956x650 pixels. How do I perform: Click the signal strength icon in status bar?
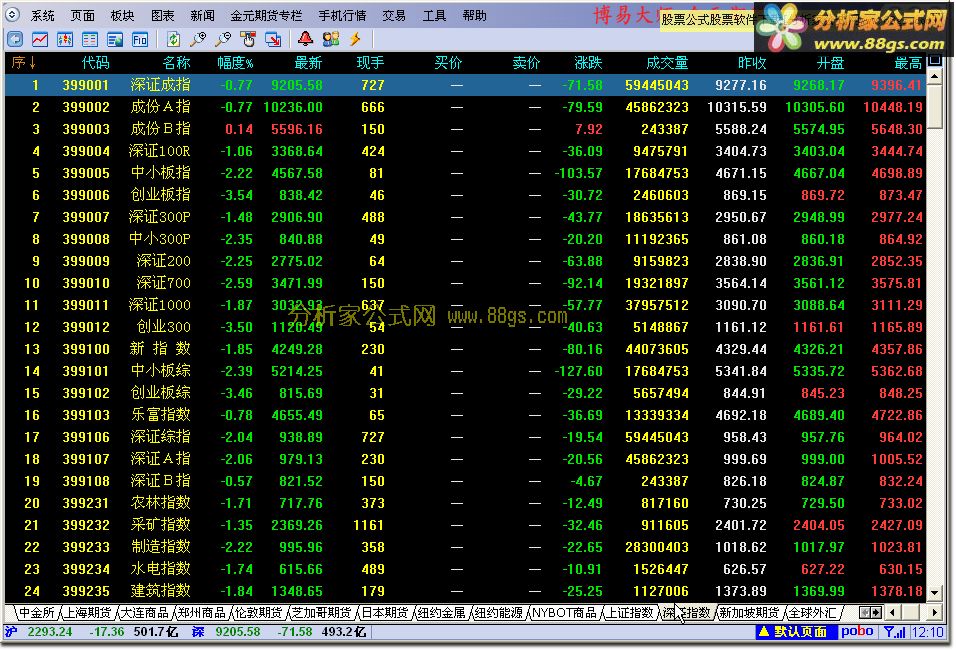click(895, 632)
